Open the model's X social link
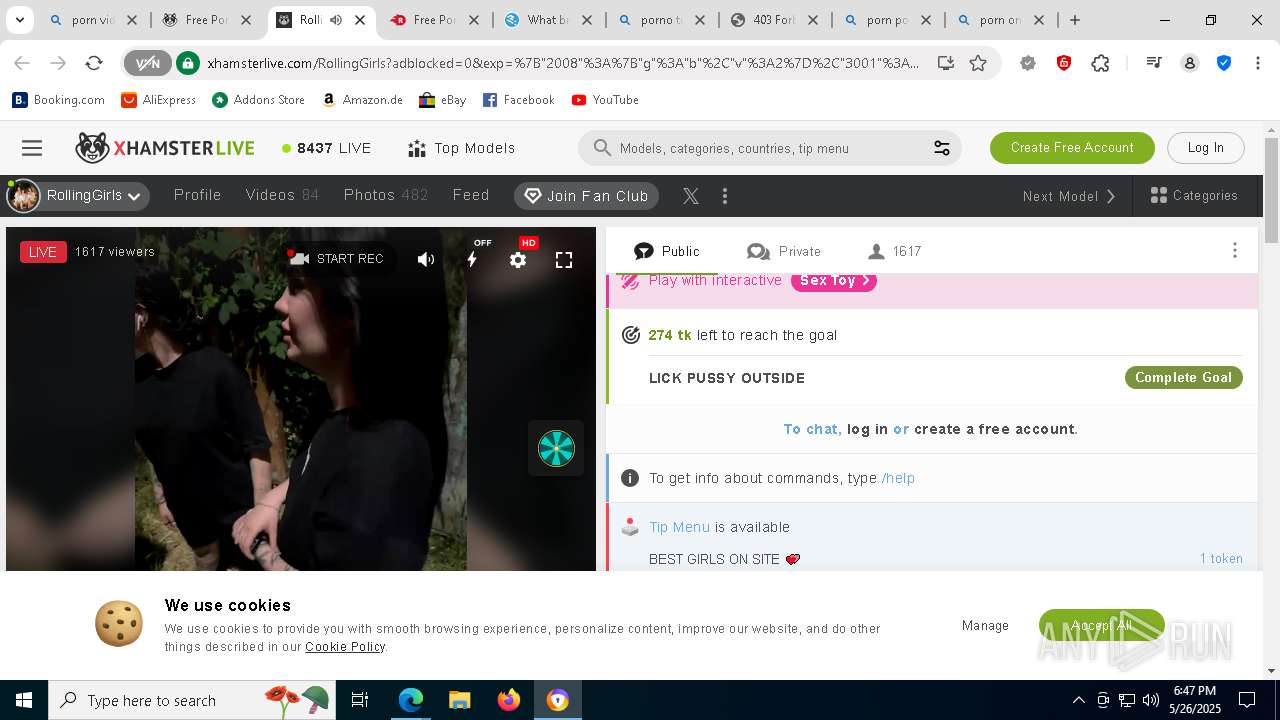 click(691, 196)
